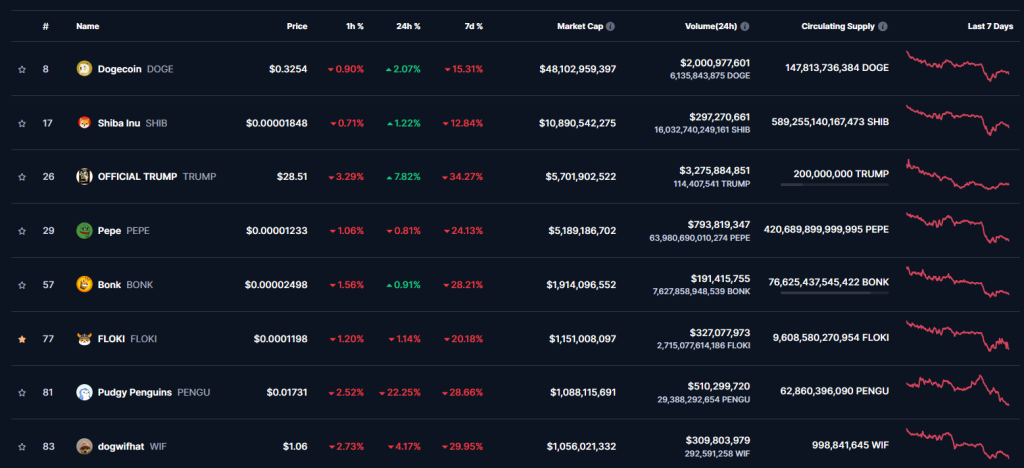The width and height of the screenshot is (1024, 468).
Task: Open Pepe's last 7 days chart
Action: pos(957,227)
